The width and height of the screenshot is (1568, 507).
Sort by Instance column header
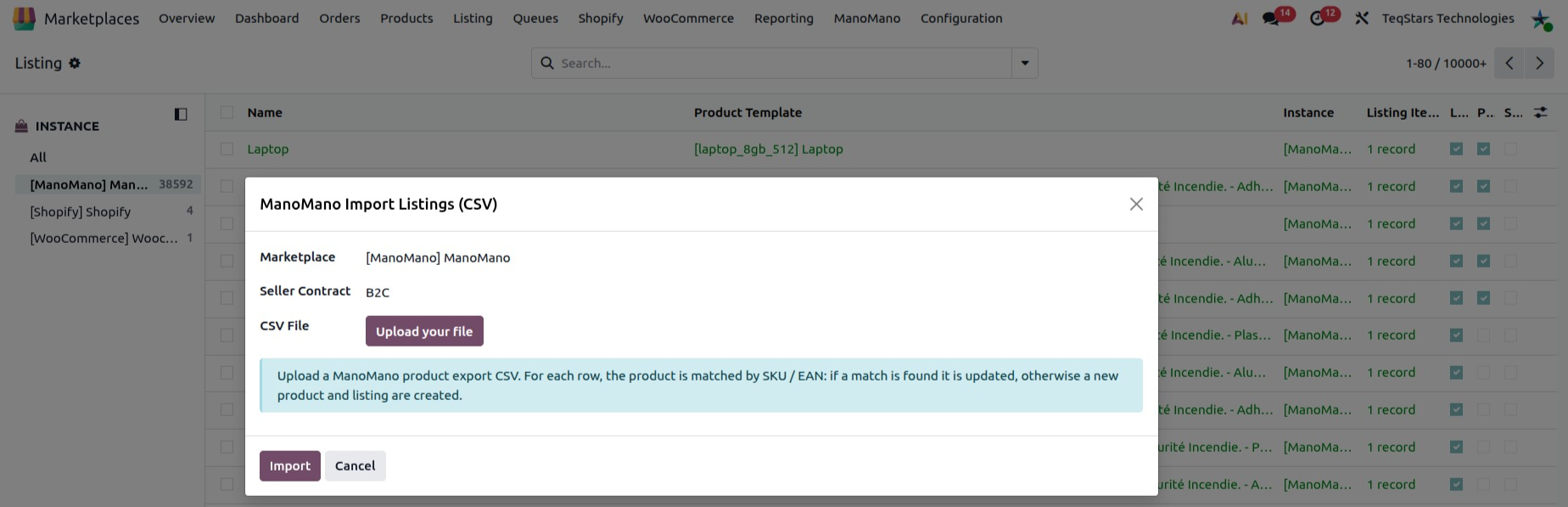pyautogui.click(x=1308, y=112)
